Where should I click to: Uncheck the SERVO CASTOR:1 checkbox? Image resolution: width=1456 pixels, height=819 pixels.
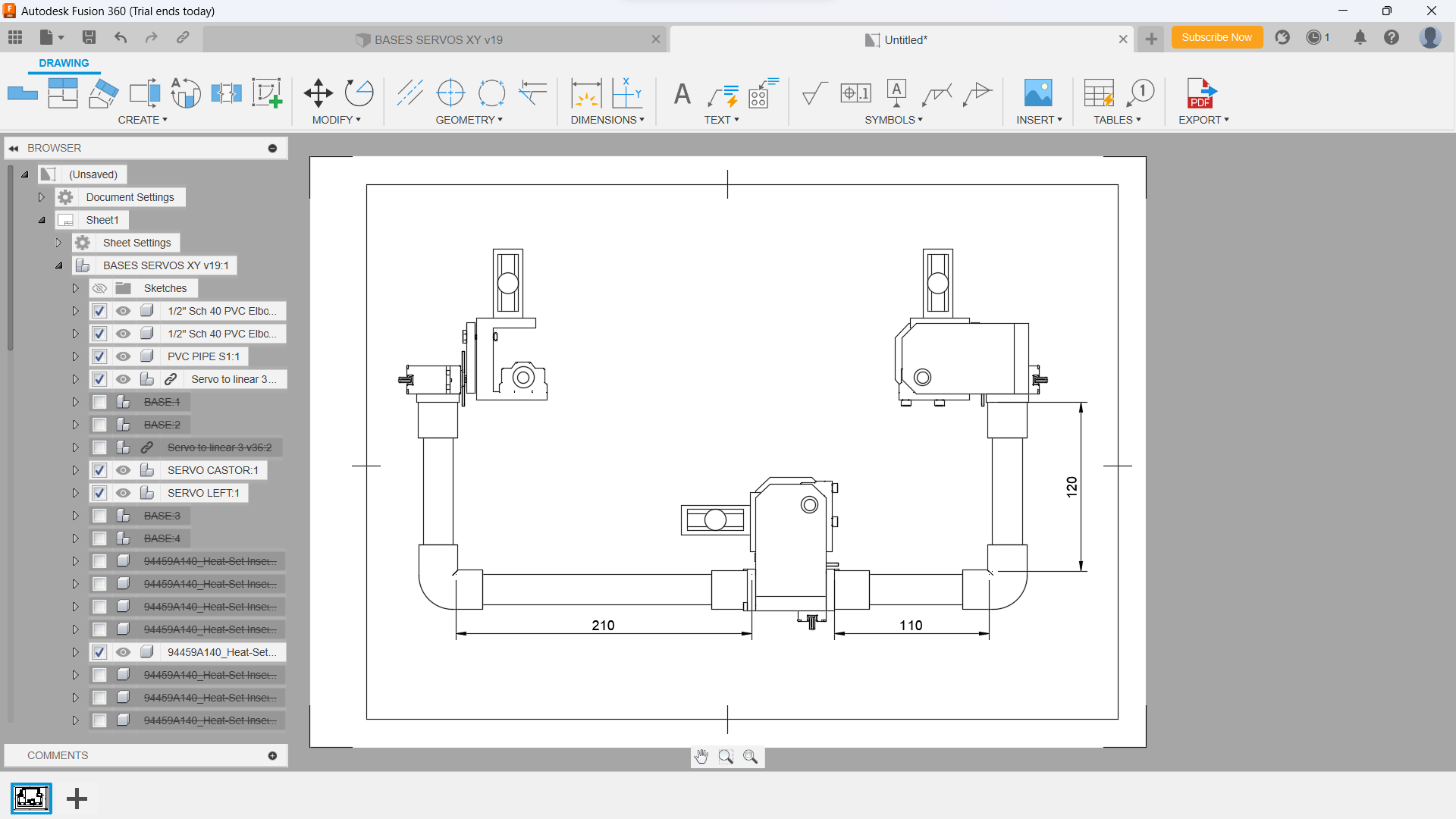pyautogui.click(x=99, y=470)
